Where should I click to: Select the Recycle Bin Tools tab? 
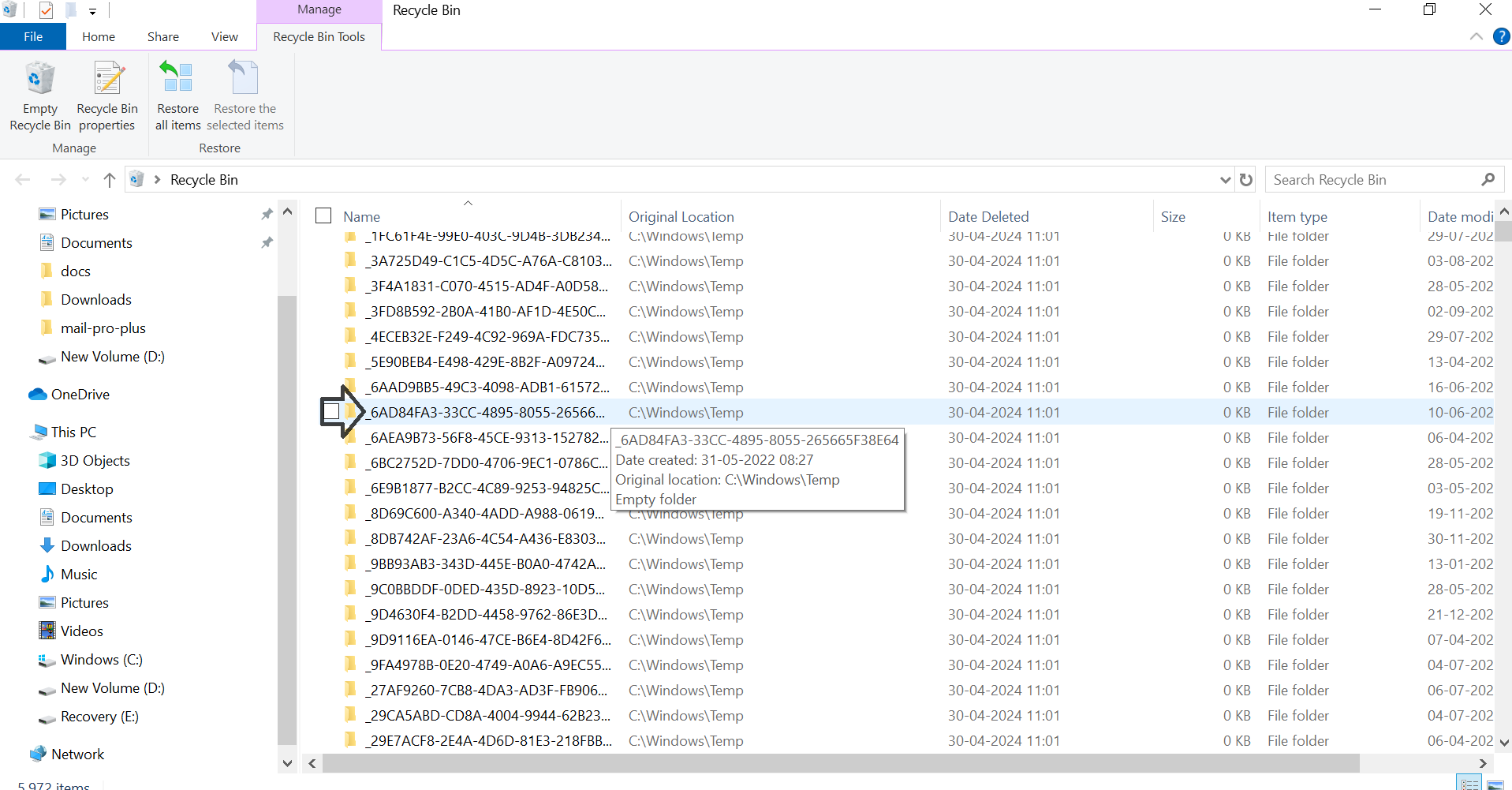319,36
